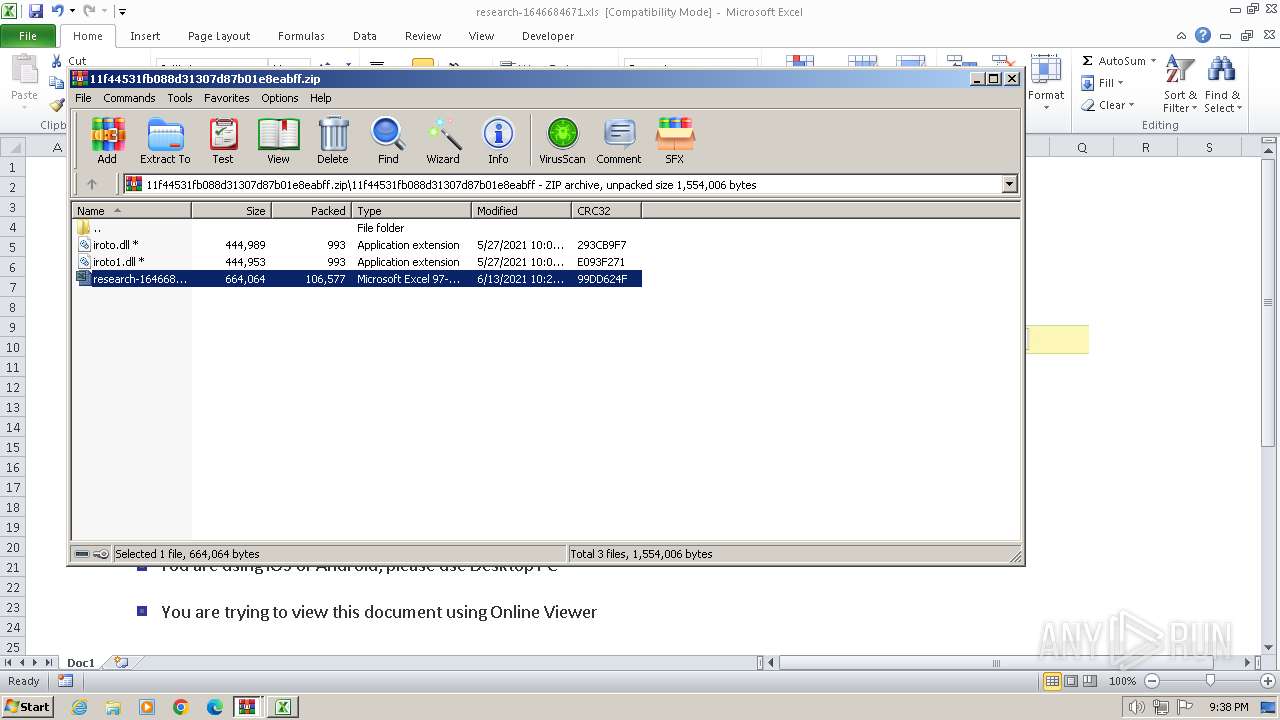
Task: Switch to Excel Insert tab
Action: tap(145, 36)
